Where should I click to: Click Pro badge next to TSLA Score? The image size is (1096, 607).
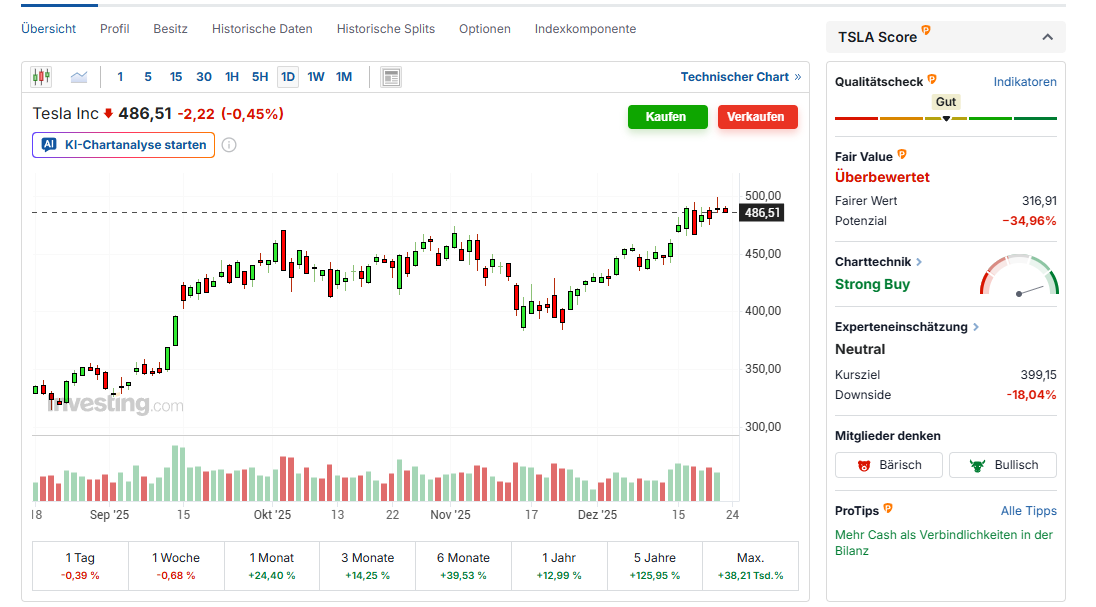(x=926, y=32)
